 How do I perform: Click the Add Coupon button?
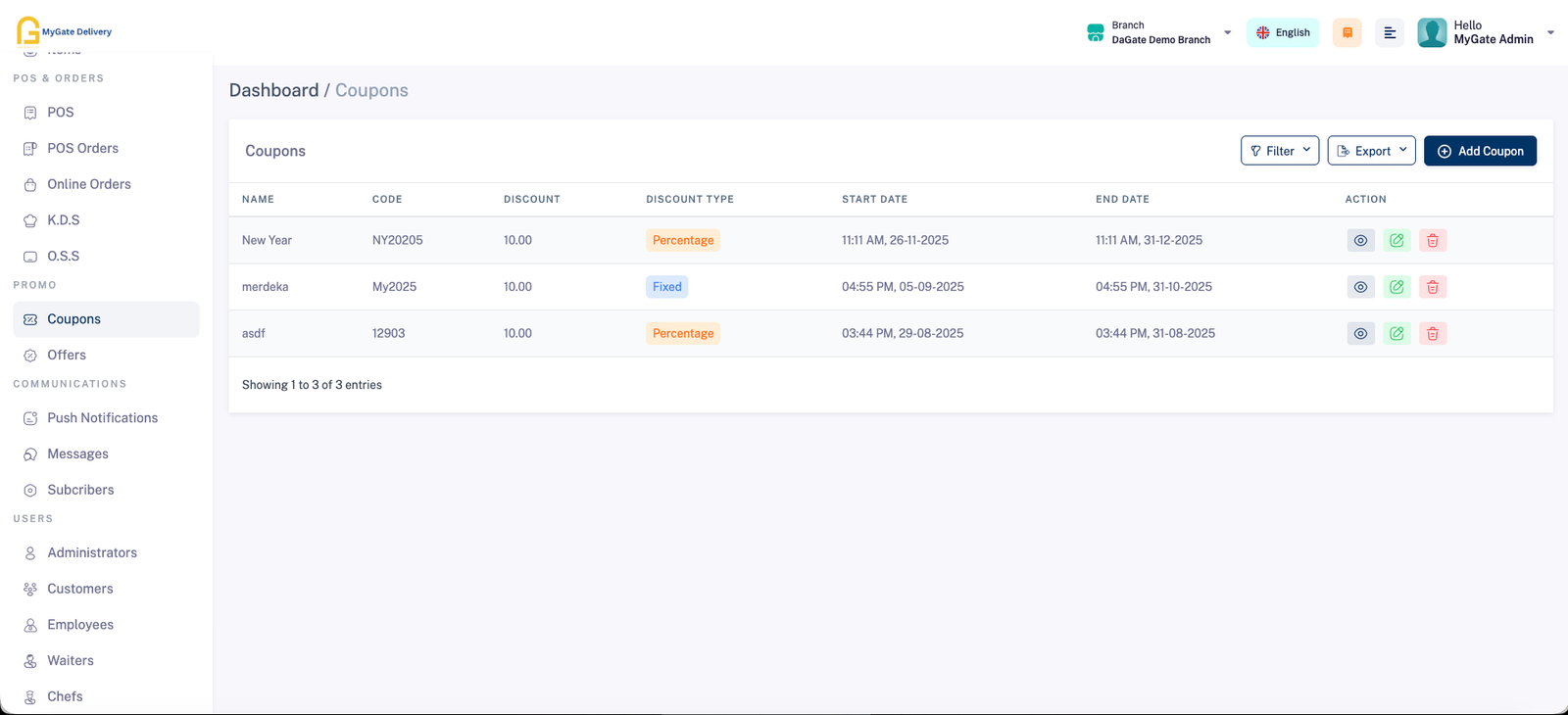click(1480, 151)
